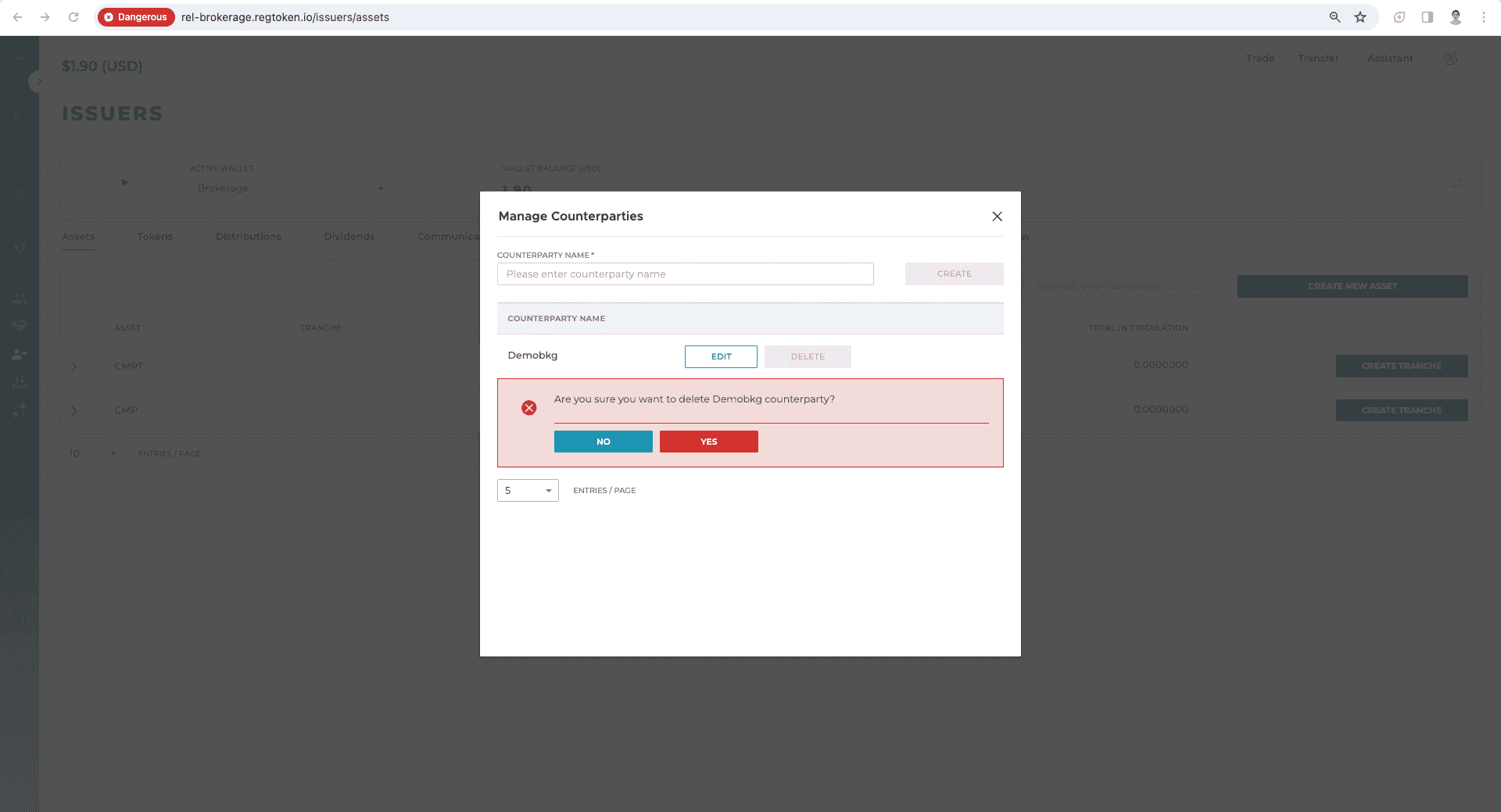Open the handshake icon in the sidebar
Image resolution: width=1501 pixels, height=812 pixels.
pyautogui.click(x=20, y=325)
